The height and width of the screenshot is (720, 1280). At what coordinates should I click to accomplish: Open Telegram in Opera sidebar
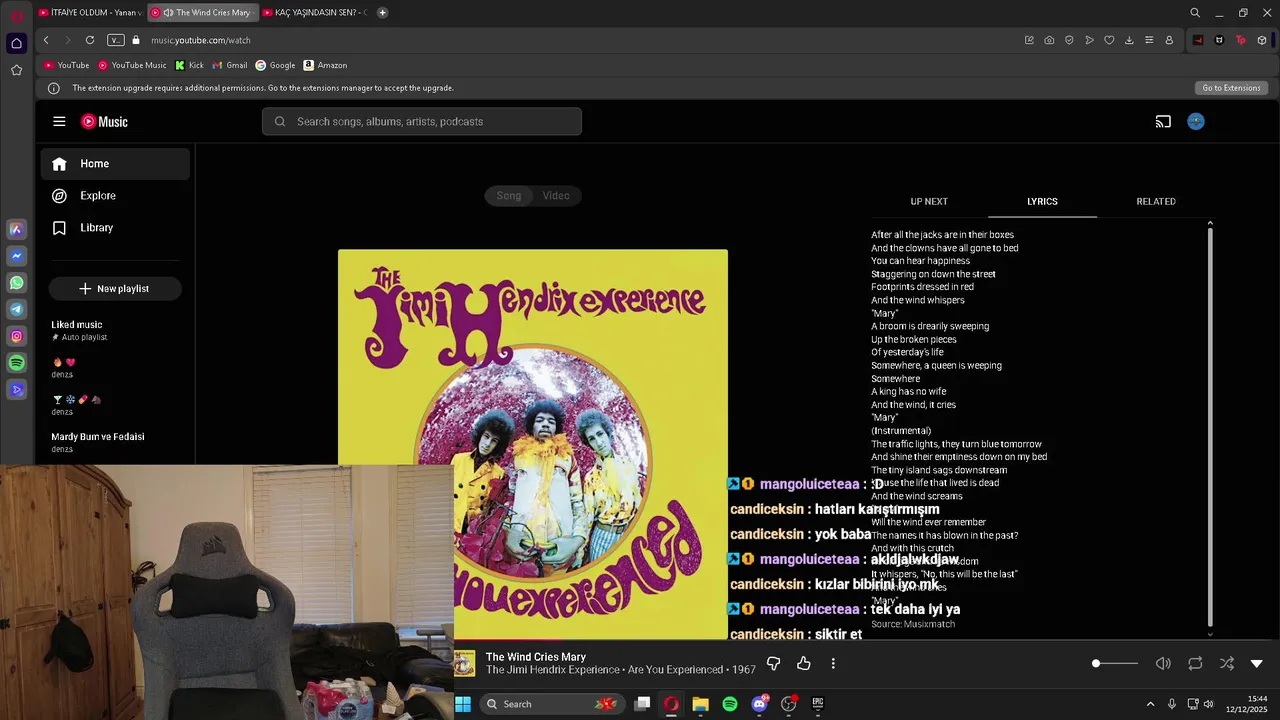click(x=16, y=310)
